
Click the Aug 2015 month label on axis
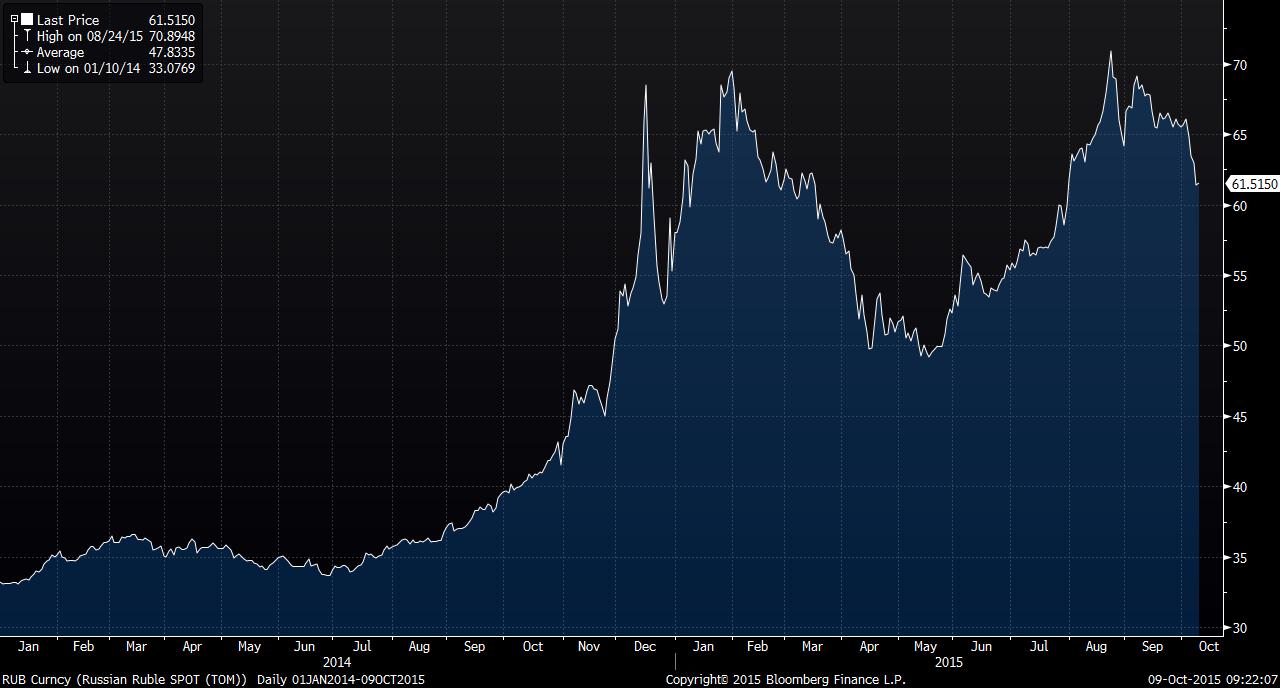(x=1096, y=647)
